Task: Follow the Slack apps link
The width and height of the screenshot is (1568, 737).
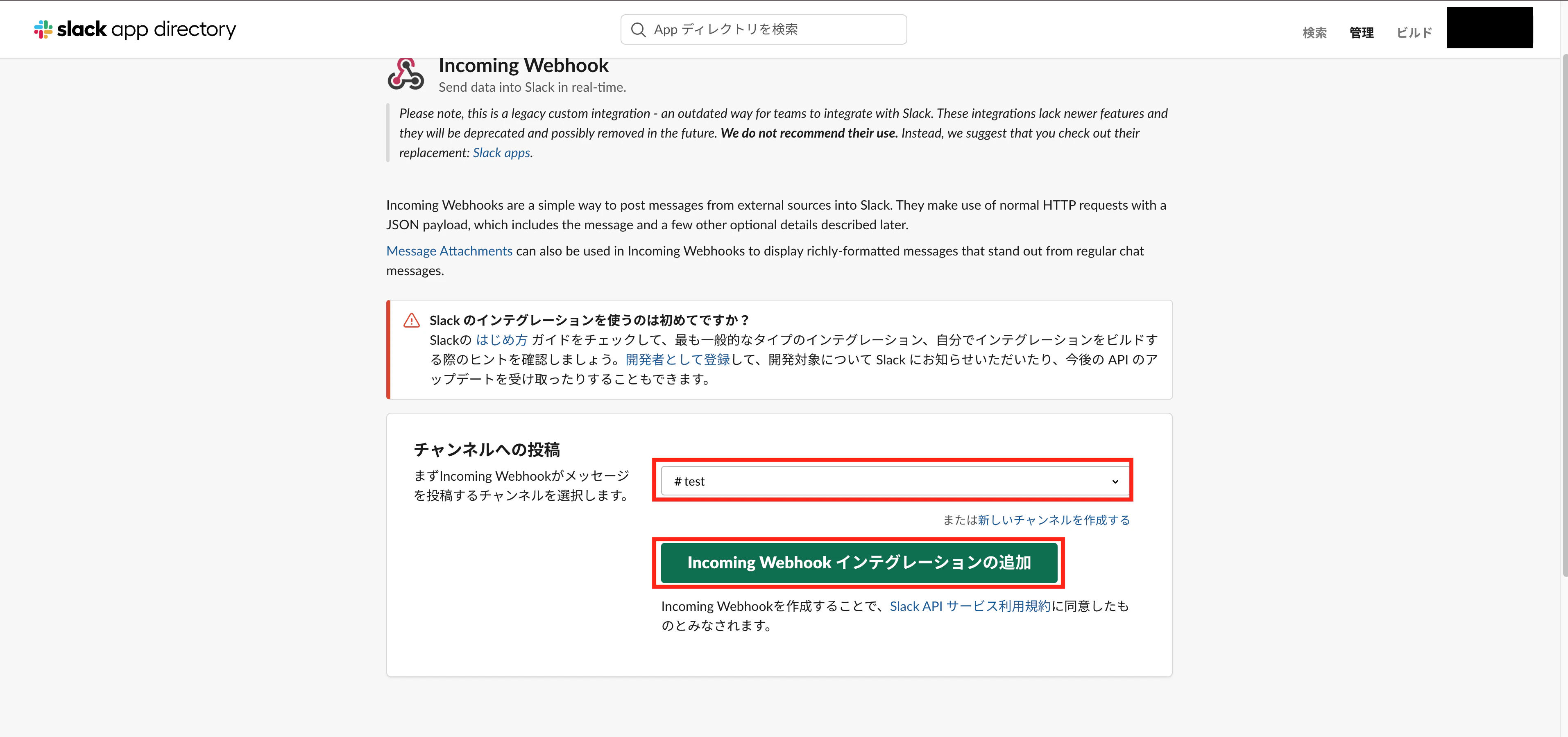Action: coord(501,153)
